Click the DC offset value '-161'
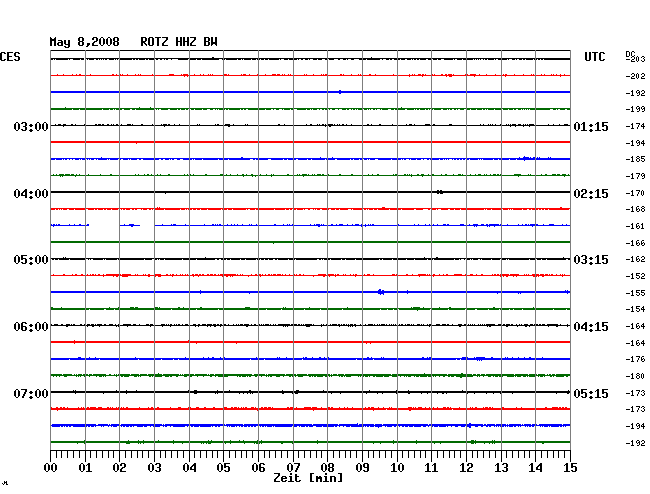The height and width of the screenshot is (494, 650). [x=635, y=226]
